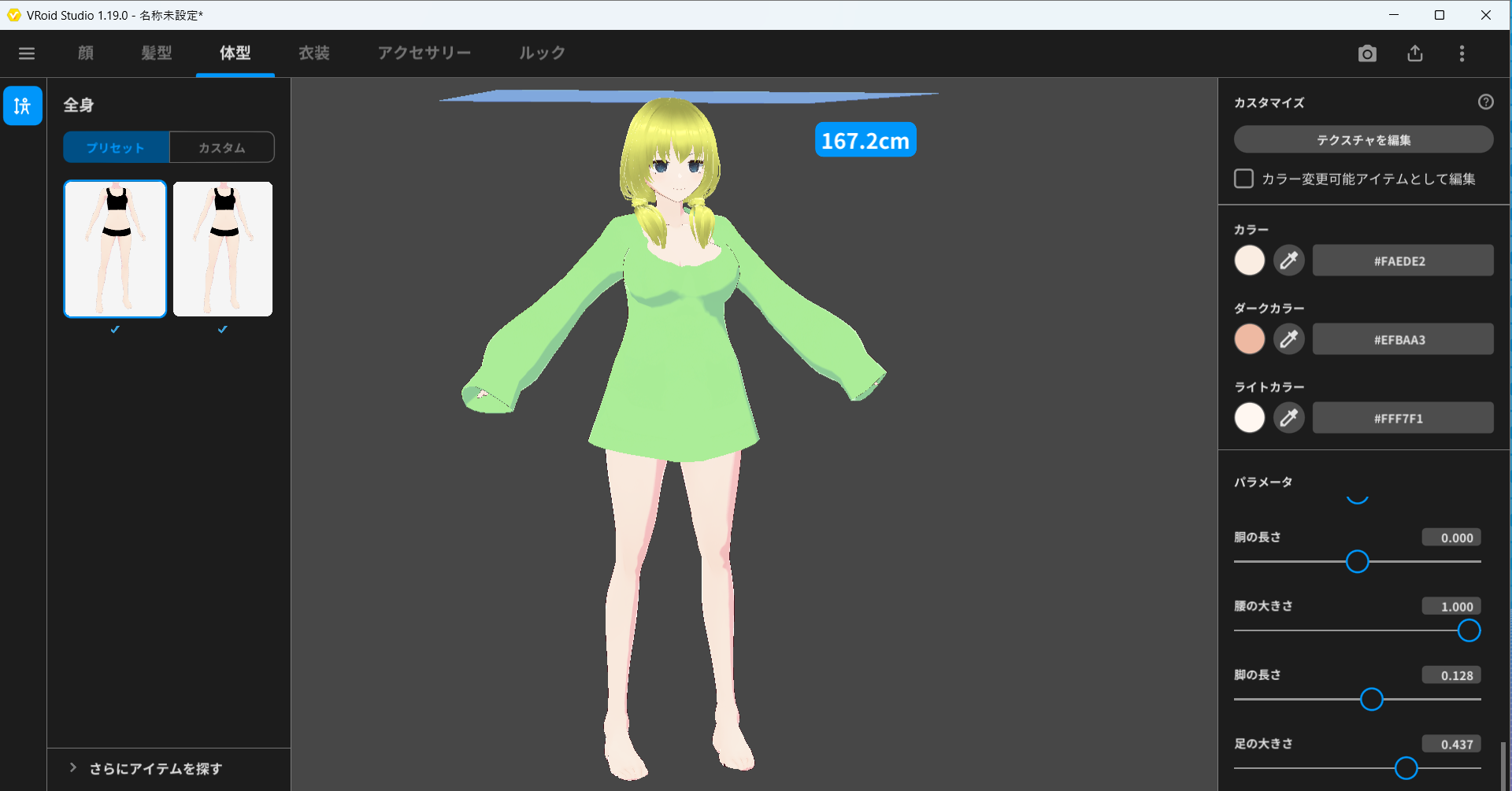This screenshot has height=791, width=1512.
Task: Use eyedropper for light color
Action: click(1288, 418)
